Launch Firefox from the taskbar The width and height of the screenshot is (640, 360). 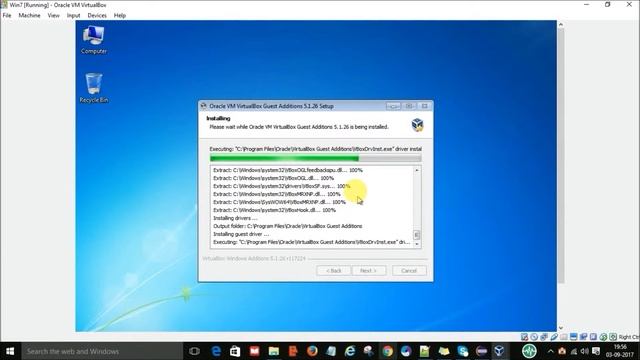coord(312,351)
